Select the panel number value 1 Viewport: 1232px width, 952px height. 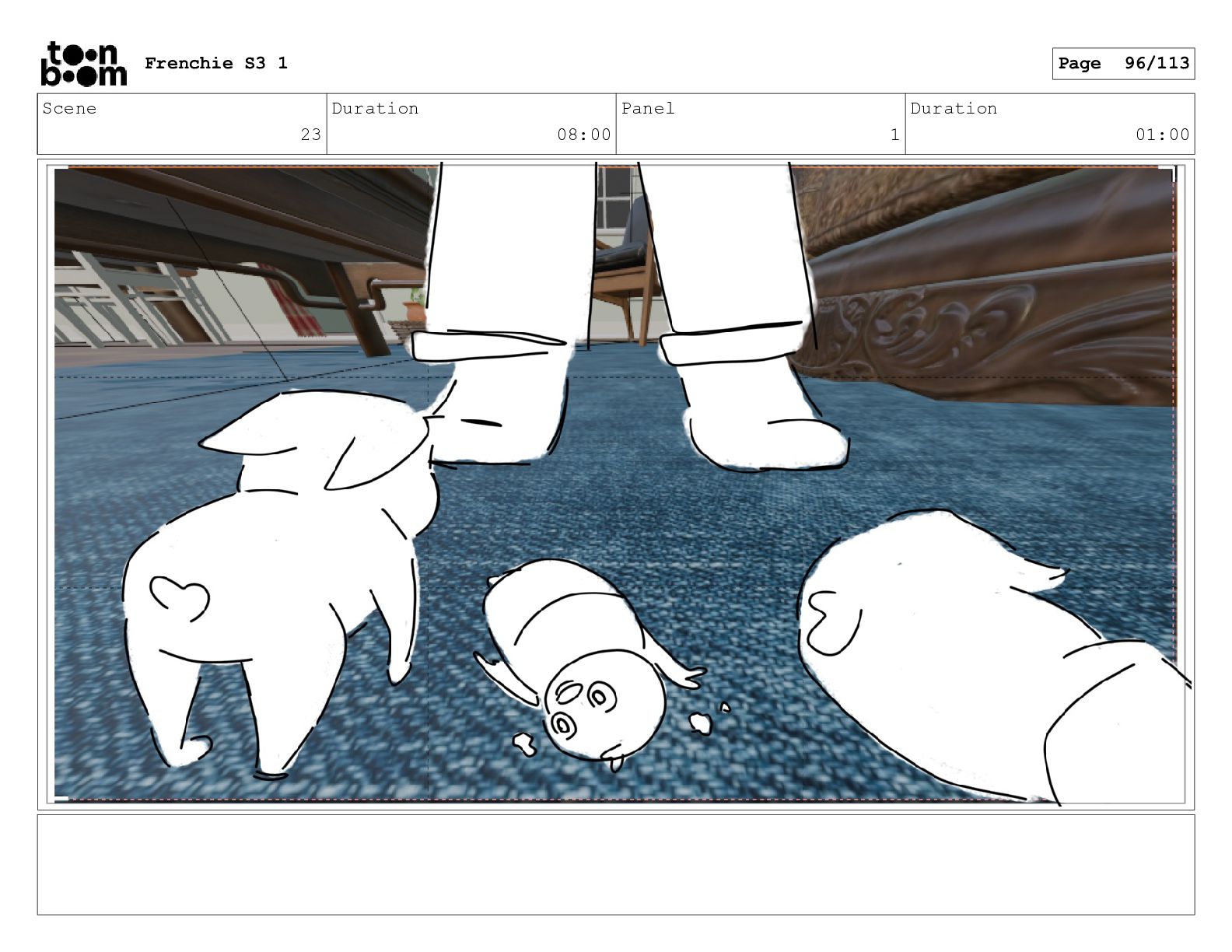point(895,135)
